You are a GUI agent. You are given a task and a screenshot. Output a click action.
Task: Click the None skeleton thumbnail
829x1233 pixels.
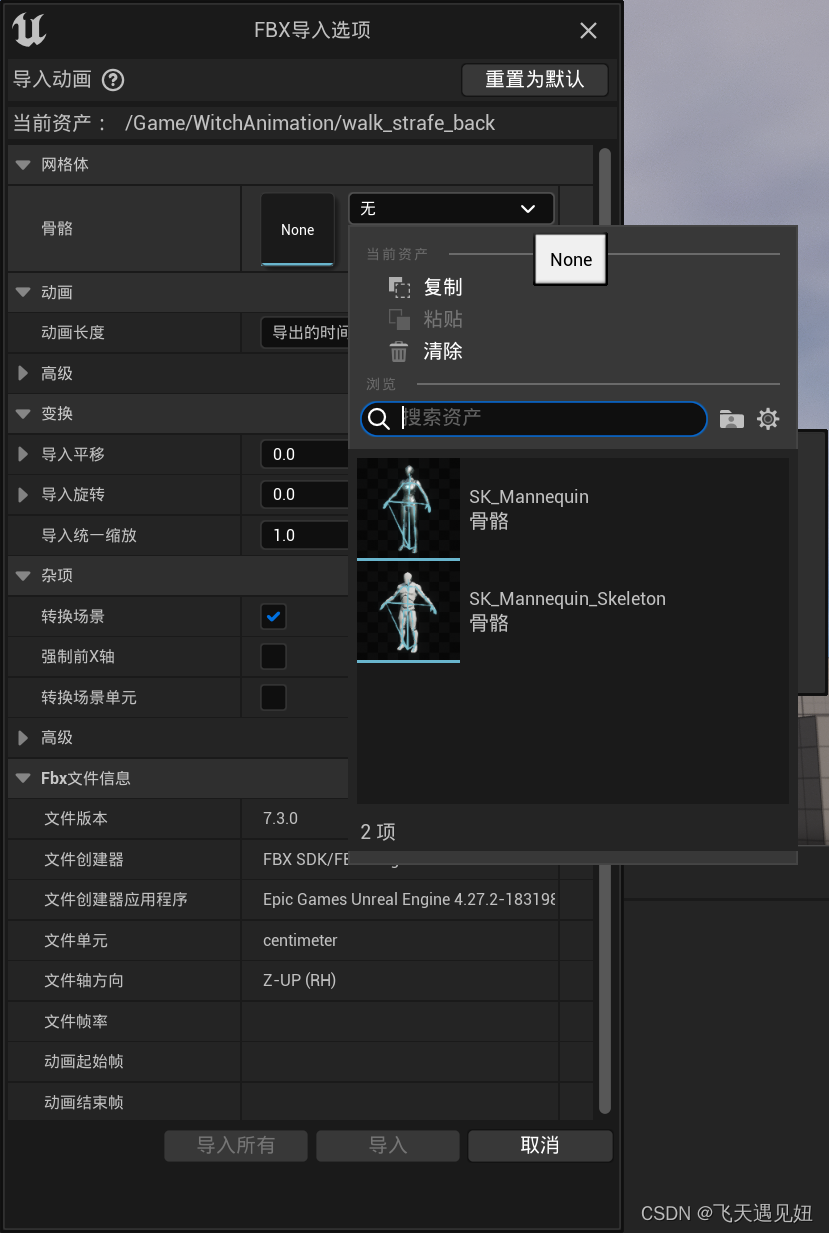pos(297,230)
